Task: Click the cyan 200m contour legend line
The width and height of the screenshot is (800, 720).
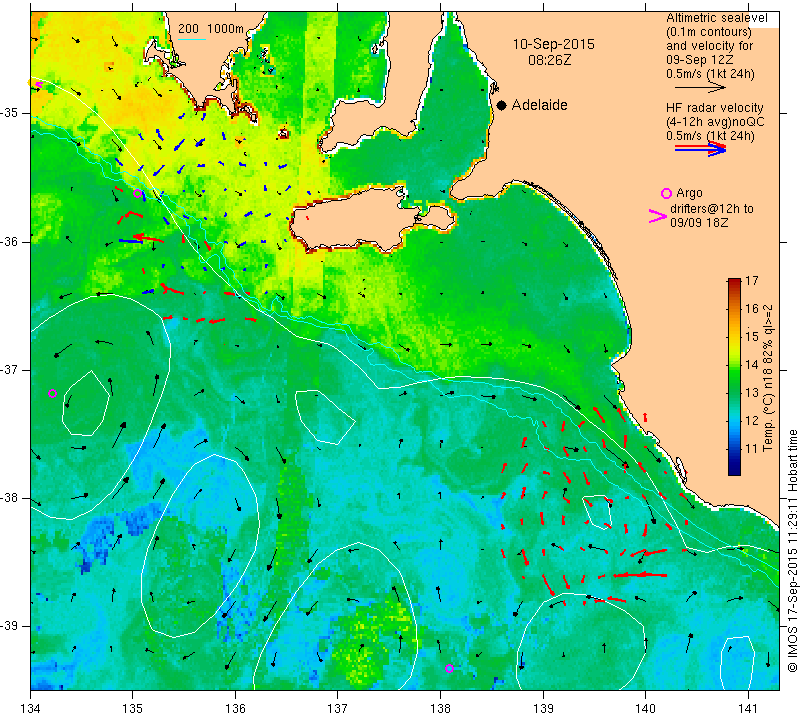Action: click(x=192, y=39)
